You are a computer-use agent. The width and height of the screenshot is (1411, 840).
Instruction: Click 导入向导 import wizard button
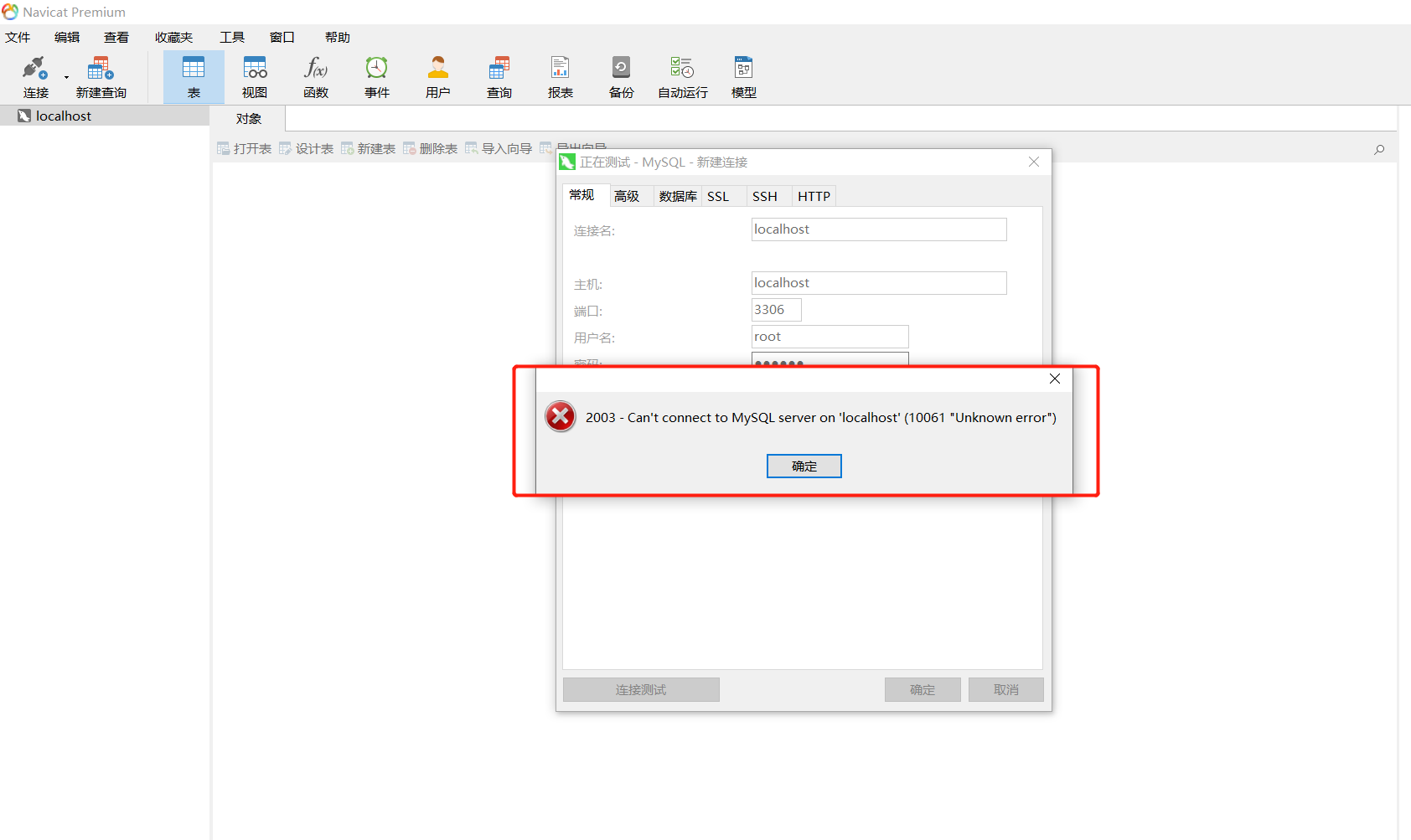point(499,149)
